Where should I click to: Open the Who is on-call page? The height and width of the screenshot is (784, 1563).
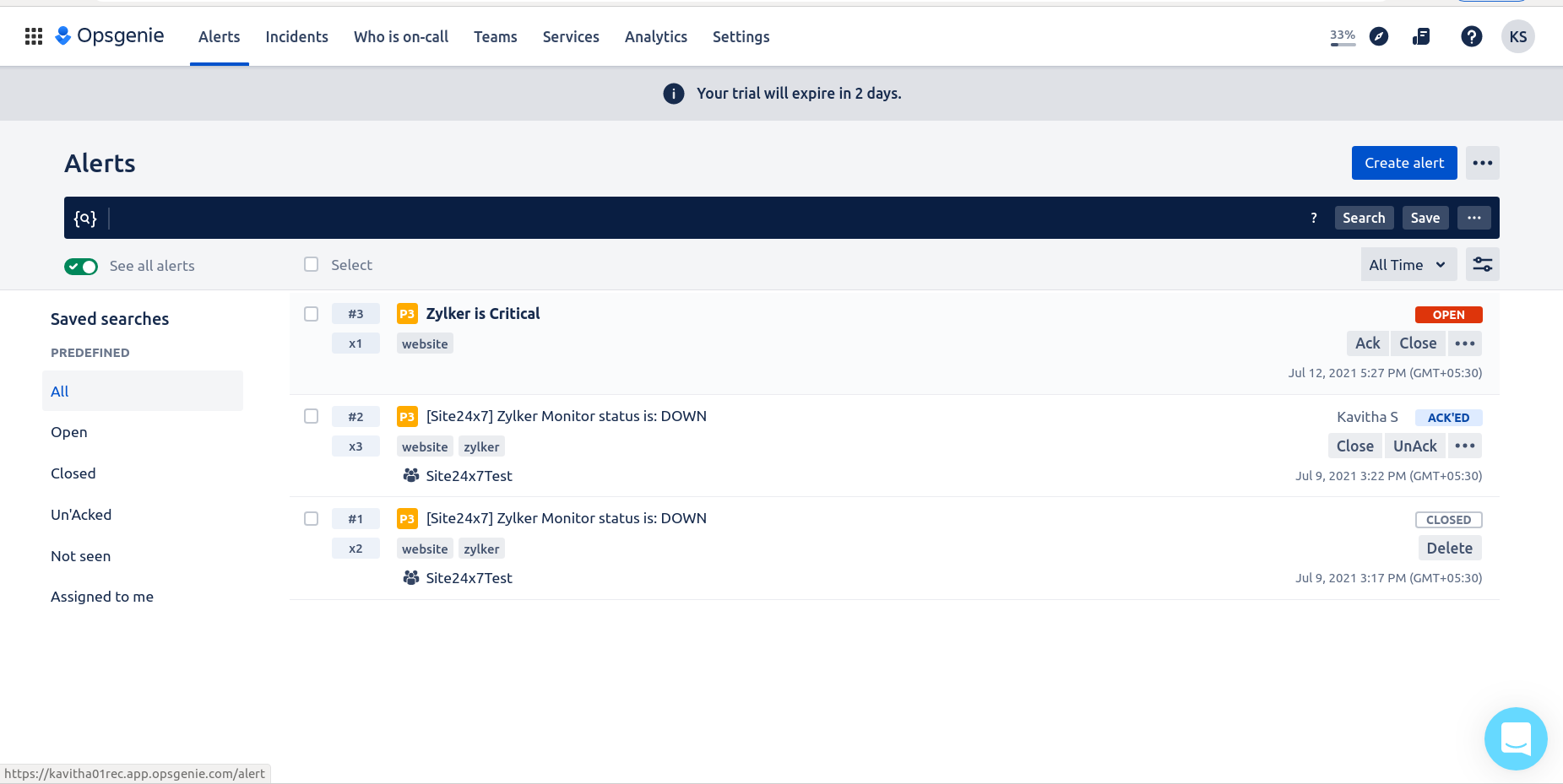[401, 36]
